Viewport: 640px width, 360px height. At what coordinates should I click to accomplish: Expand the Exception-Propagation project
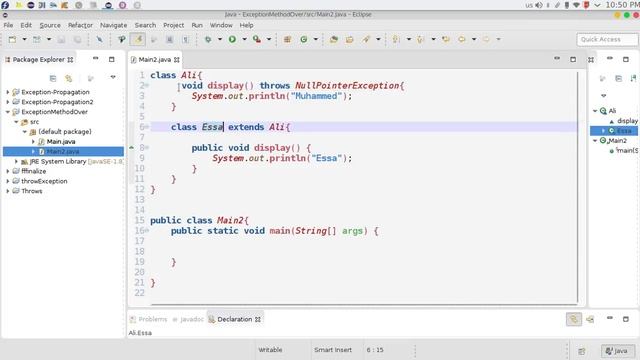[8, 92]
